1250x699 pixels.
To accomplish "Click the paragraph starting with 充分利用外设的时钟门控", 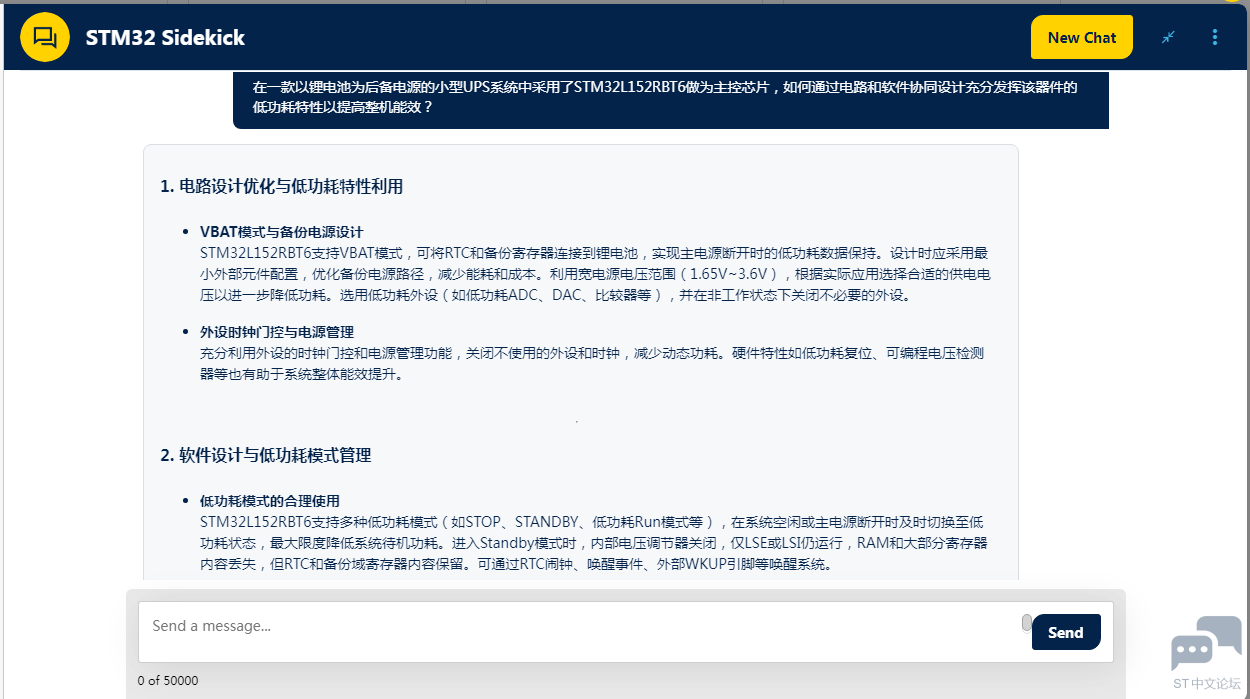I will pyautogui.click(x=593, y=364).
